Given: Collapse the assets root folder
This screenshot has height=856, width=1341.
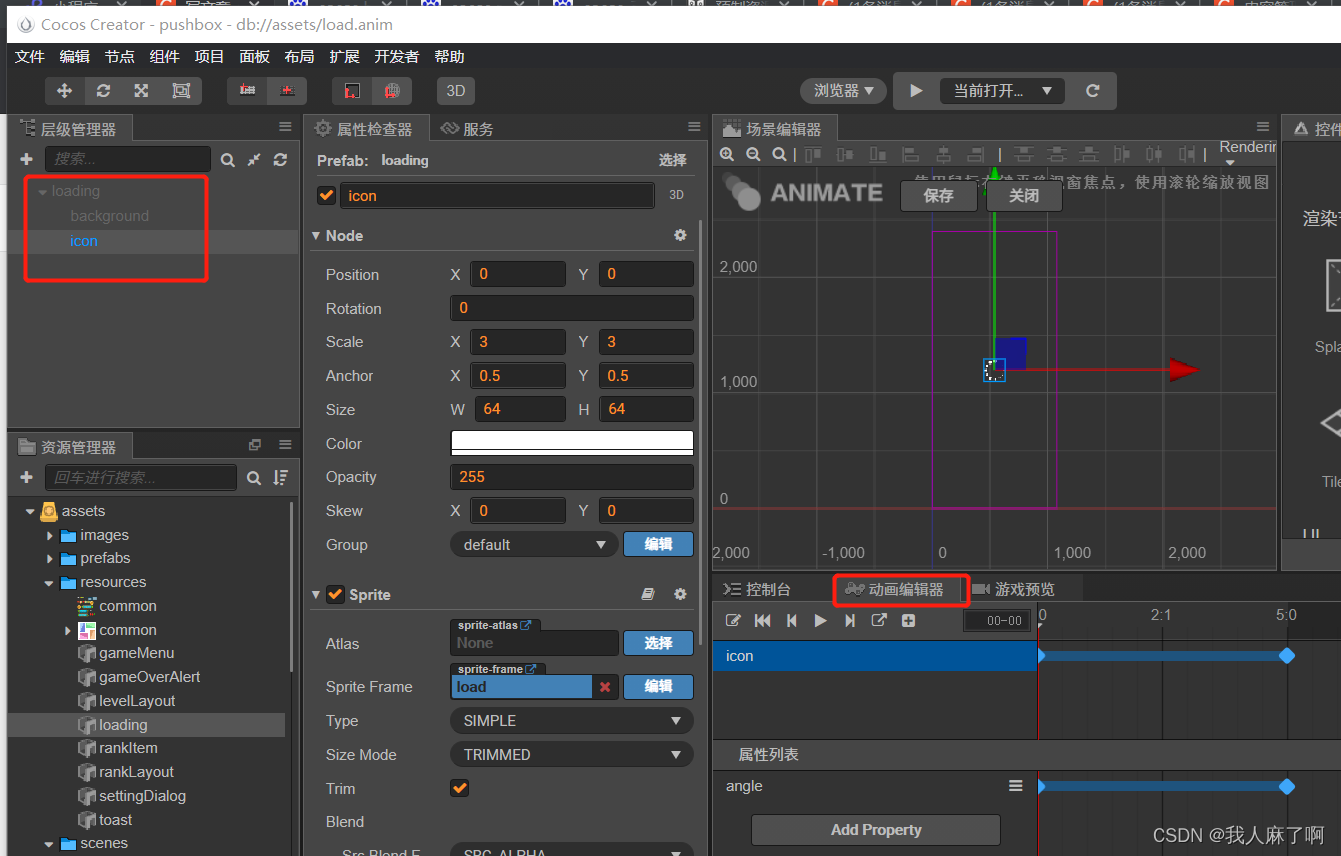Looking at the screenshot, I should [30, 511].
